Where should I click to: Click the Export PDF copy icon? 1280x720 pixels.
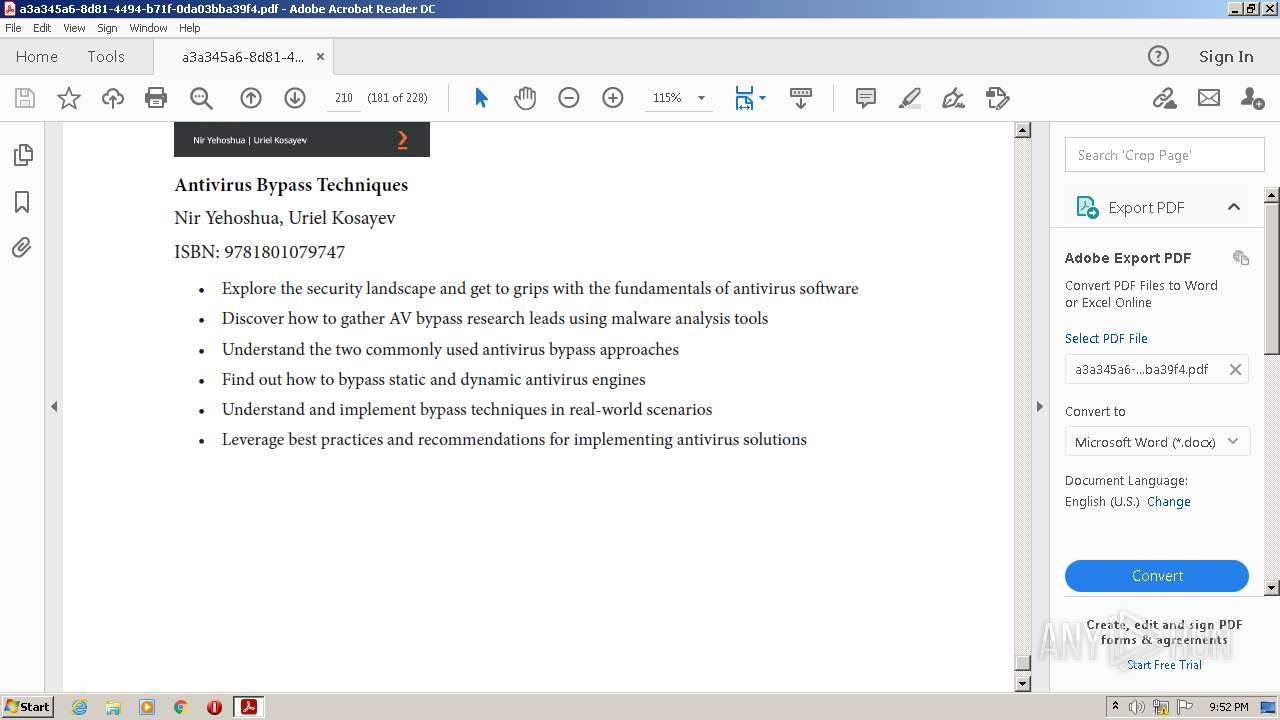tap(1241, 257)
